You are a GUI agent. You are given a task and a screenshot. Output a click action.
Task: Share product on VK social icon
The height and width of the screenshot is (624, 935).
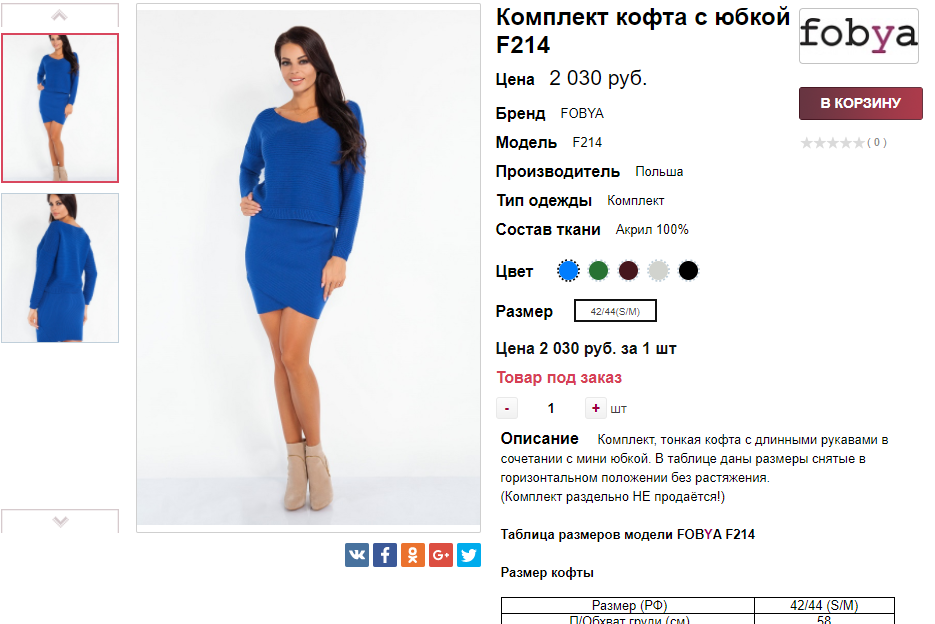357,555
